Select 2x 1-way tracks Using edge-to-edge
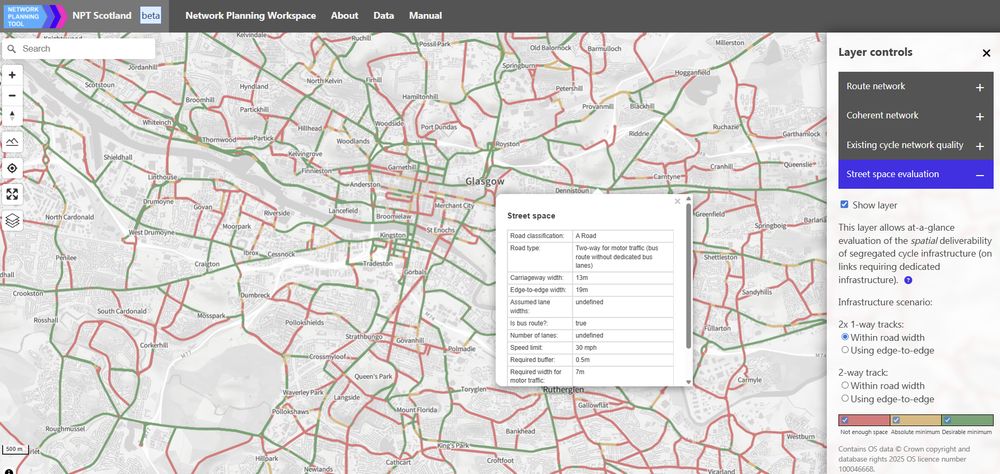1000x474 pixels. pyautogui.click(x=845, y=350)
